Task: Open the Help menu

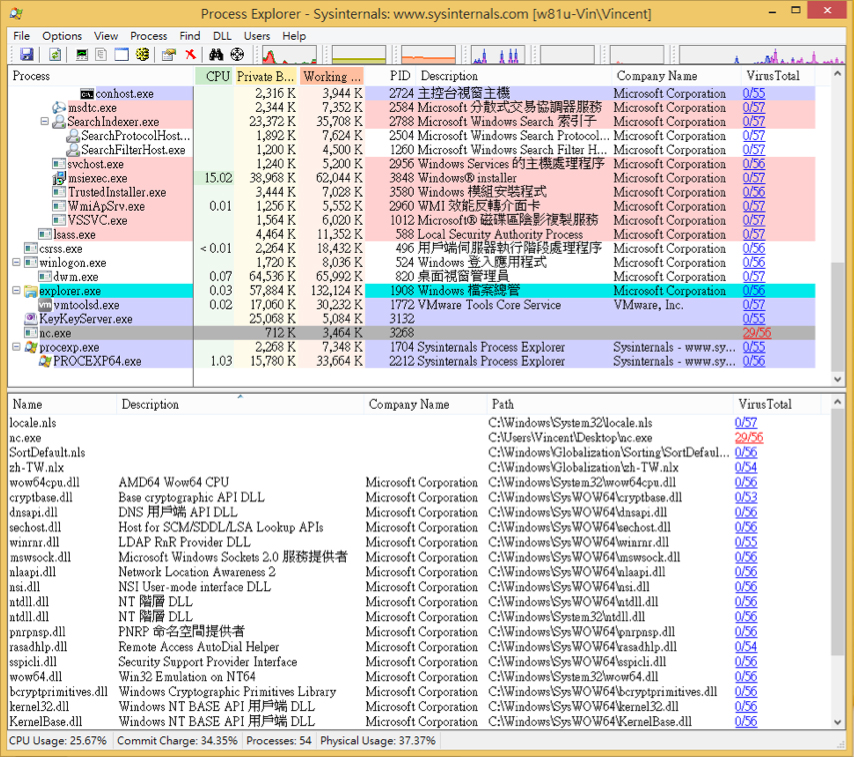Action: 294,36
